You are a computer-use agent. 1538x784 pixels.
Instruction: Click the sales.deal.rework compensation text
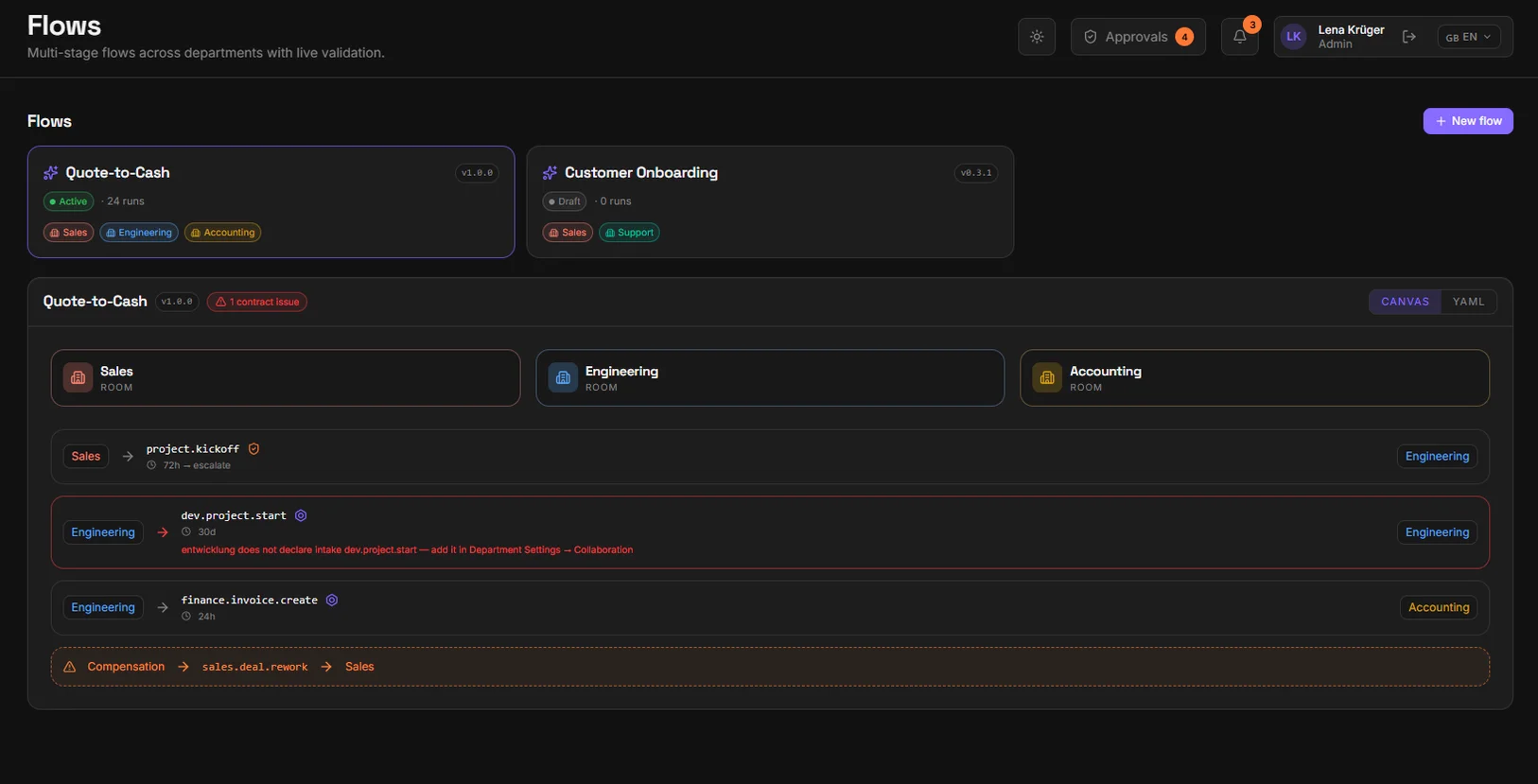(x=255, y=667)
